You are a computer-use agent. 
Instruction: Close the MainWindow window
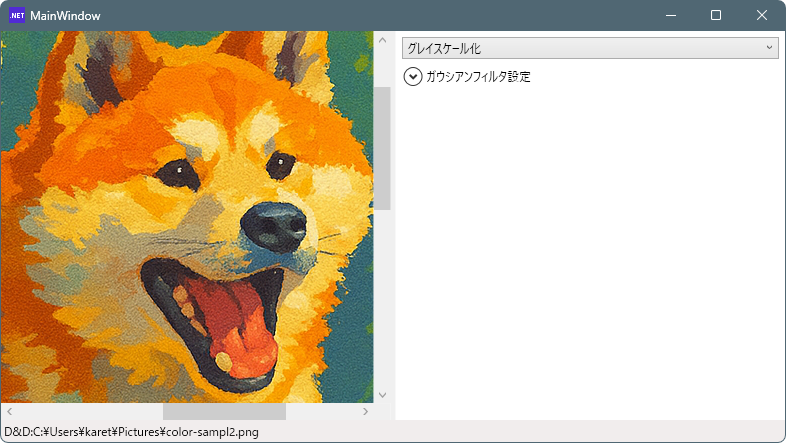pos(762,15)
